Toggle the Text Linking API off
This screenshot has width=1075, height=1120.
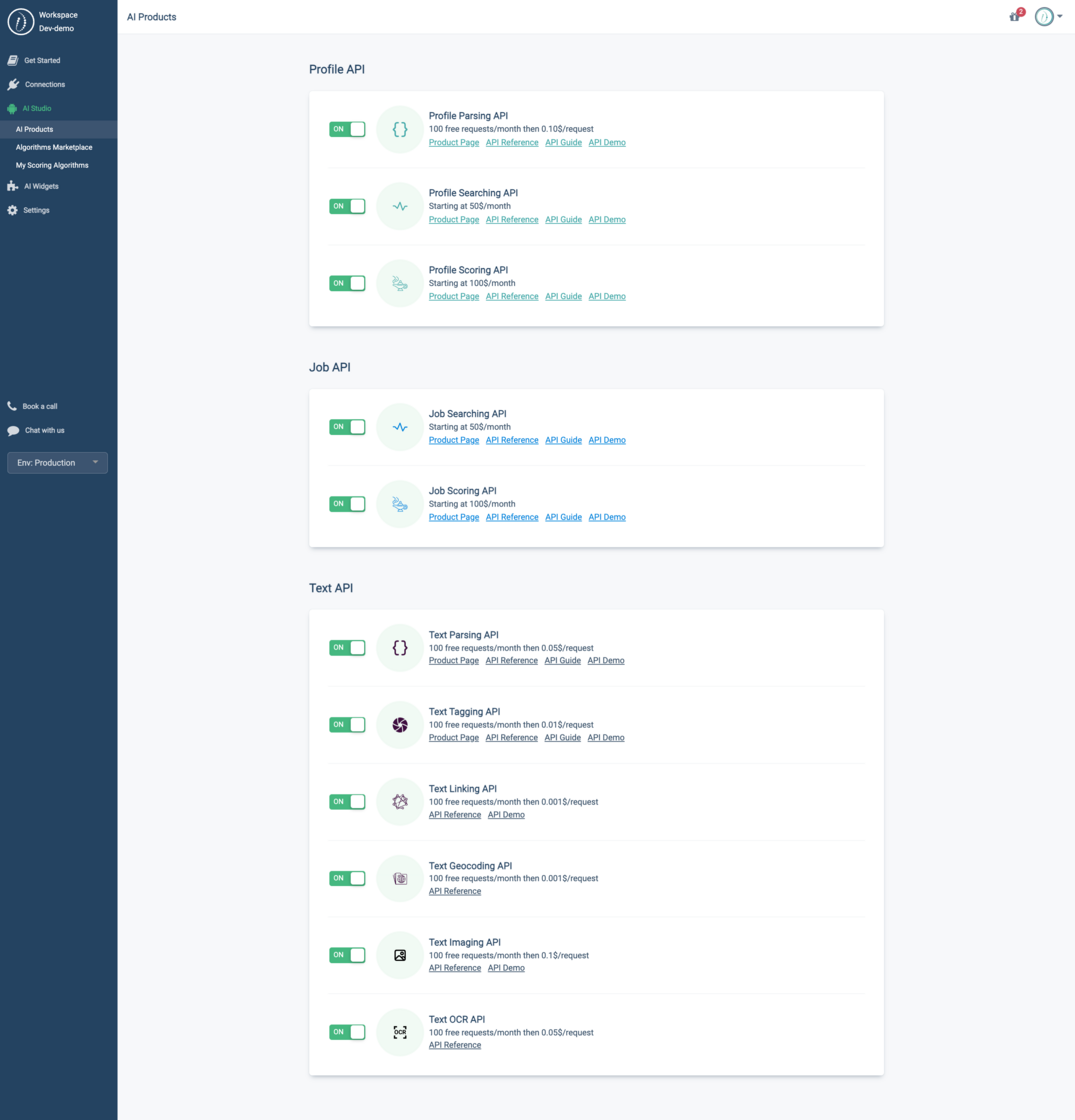point(347,801)
